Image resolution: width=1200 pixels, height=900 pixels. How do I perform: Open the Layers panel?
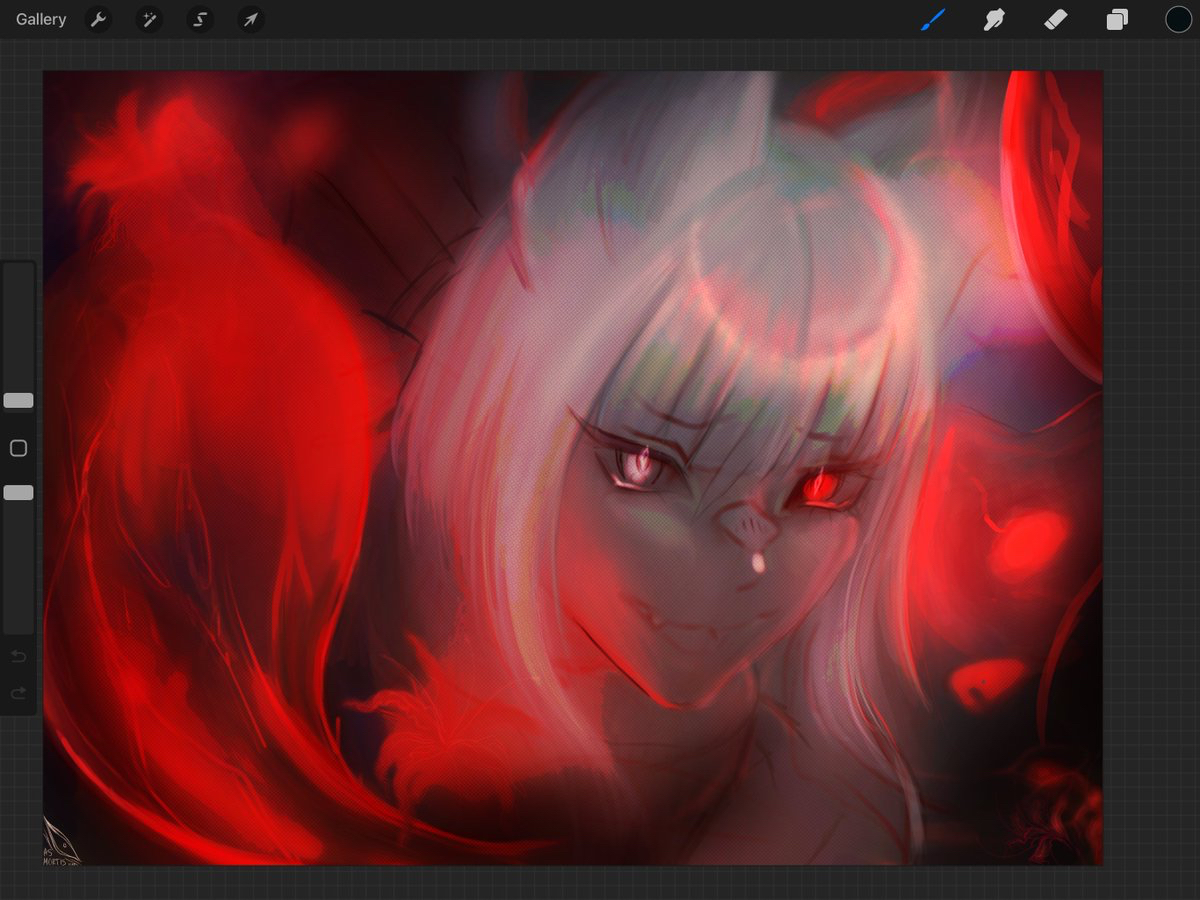[x=1117, y=20]
